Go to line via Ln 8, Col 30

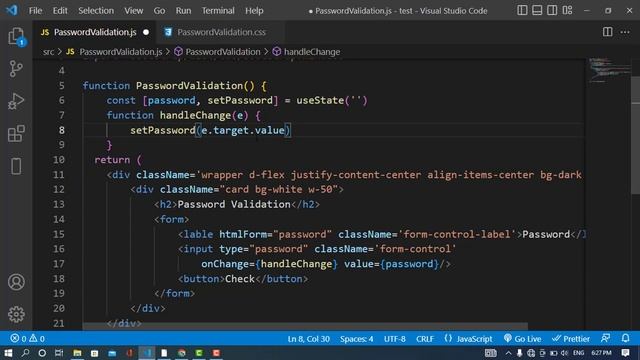click(x=309, y=339)
